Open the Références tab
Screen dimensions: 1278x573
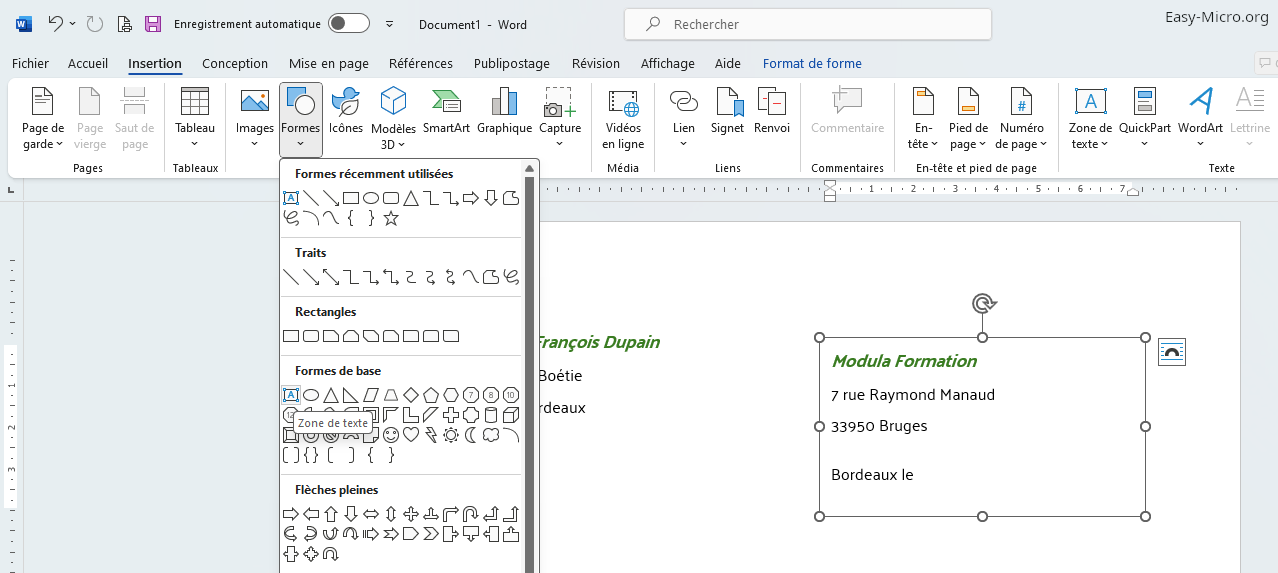[421, 63]
